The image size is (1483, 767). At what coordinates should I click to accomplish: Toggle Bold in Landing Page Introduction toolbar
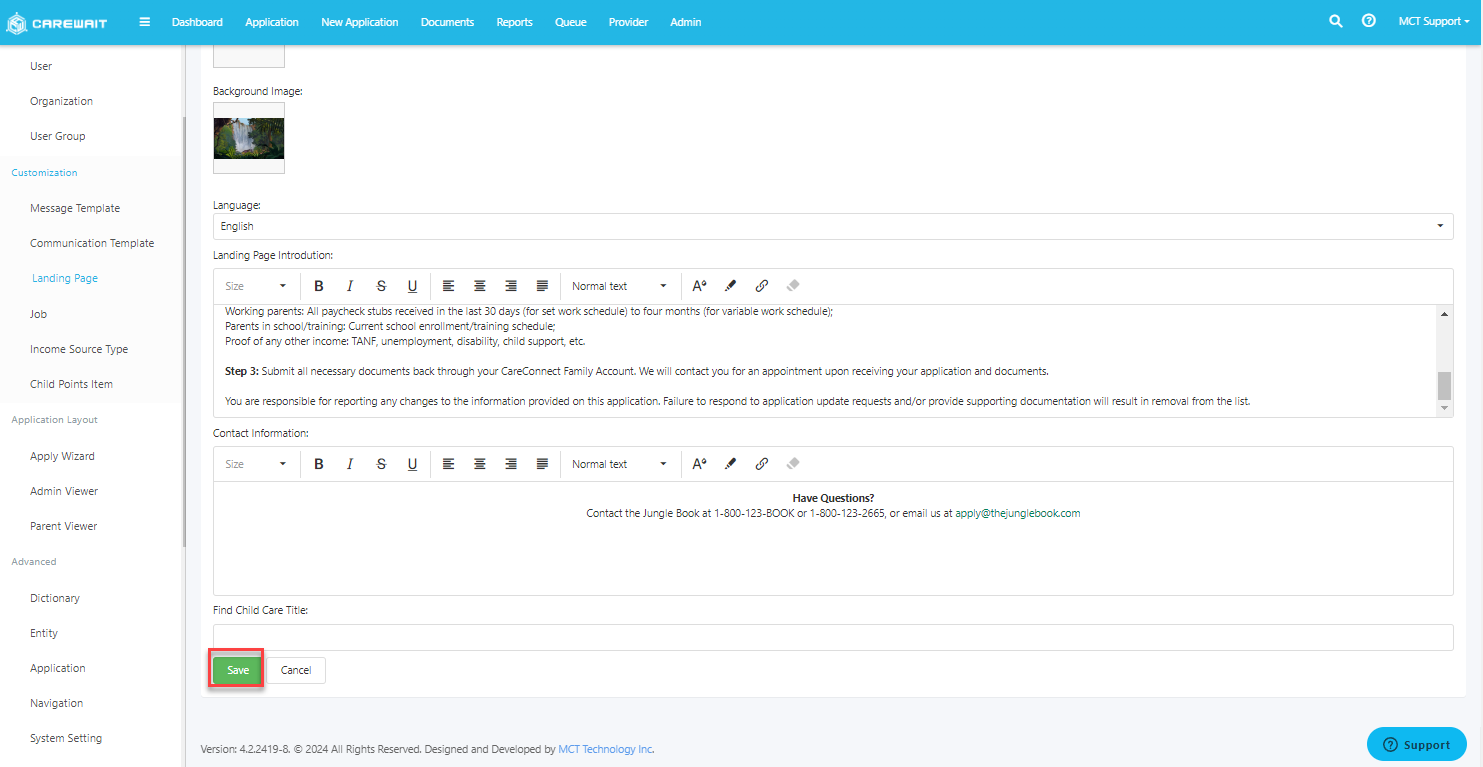pos(319,286)
